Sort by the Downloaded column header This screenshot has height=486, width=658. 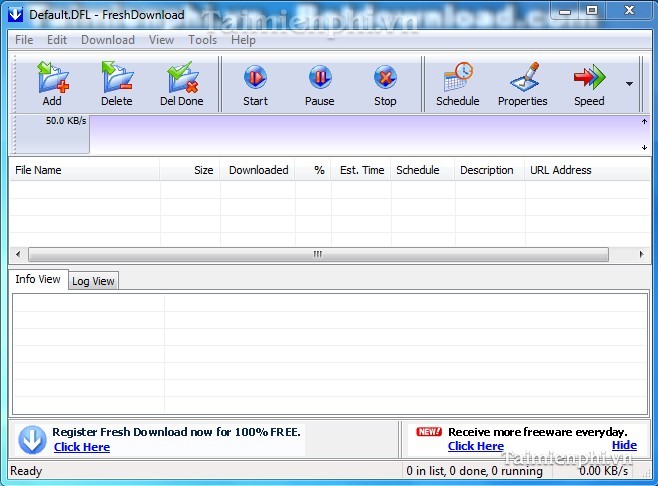pyautogui.click(x=258, y=170)
